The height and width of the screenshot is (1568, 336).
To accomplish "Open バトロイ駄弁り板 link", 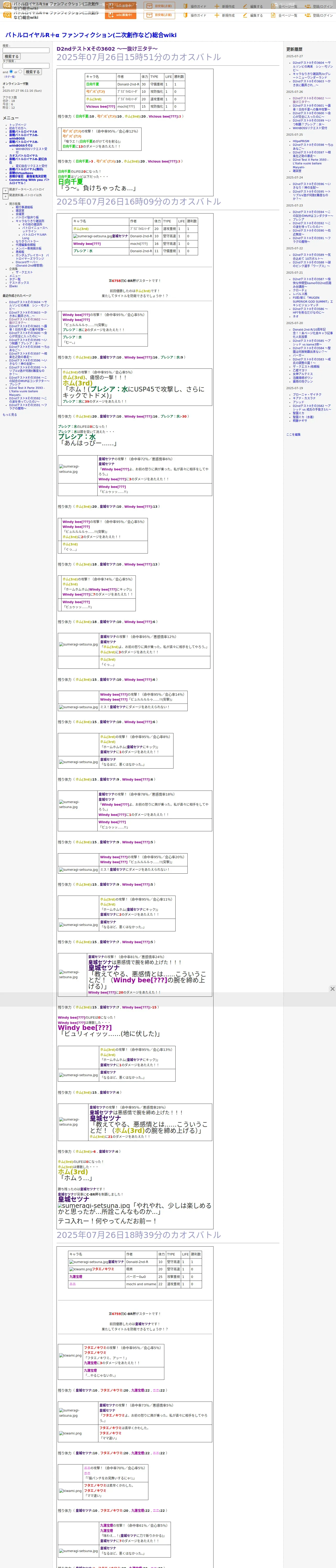I will 27,217.
